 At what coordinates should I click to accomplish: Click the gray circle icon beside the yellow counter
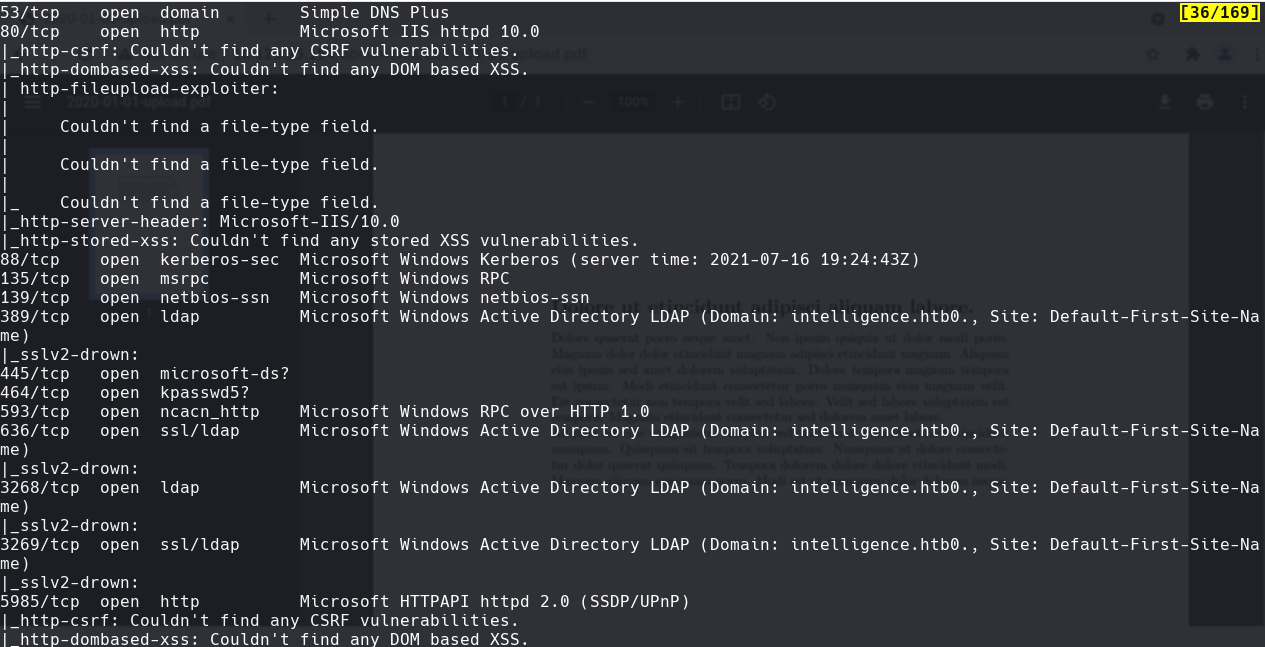pyautogui.click(x=1158, y=19)
